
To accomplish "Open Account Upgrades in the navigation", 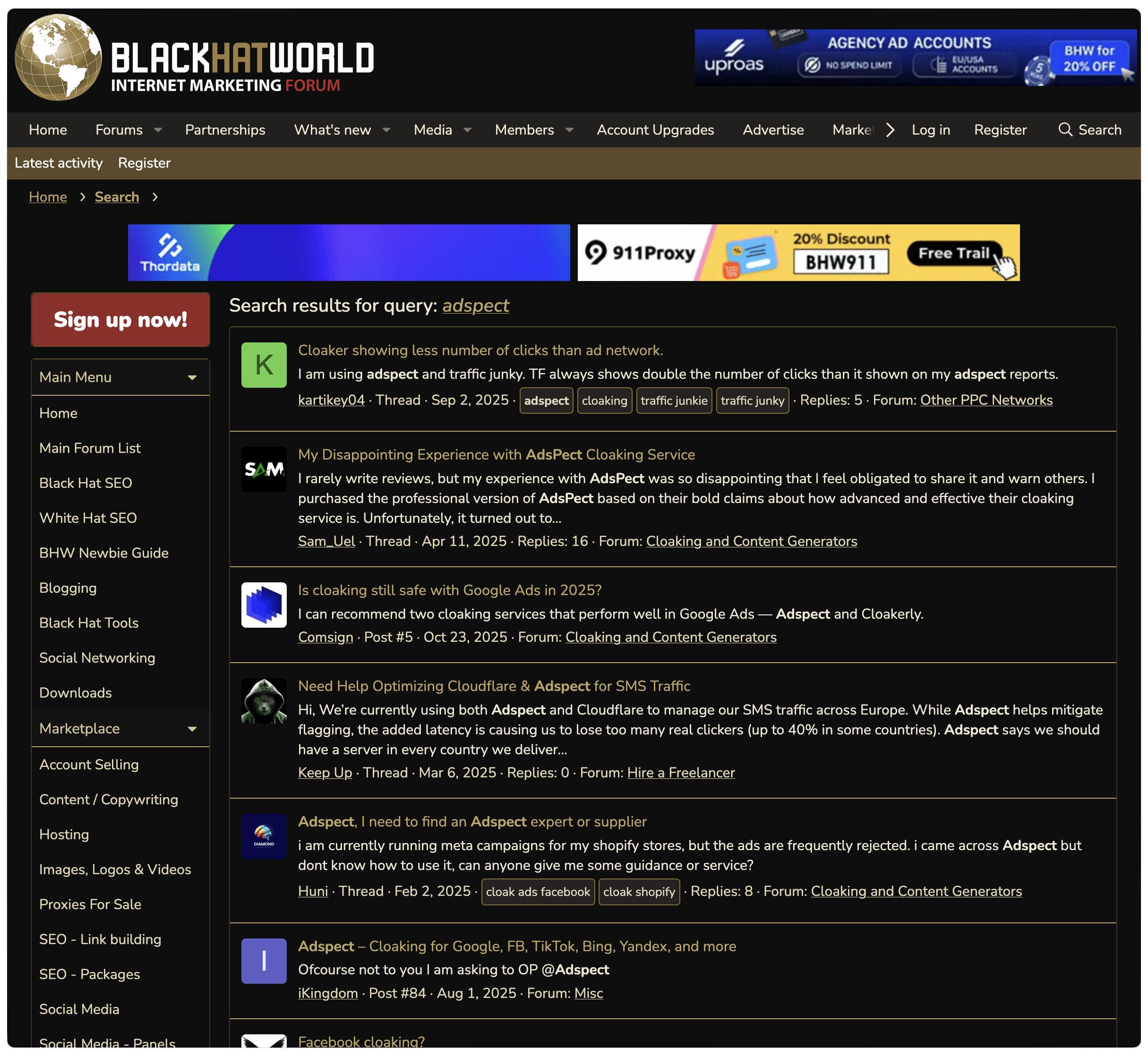I will [655, 130].
